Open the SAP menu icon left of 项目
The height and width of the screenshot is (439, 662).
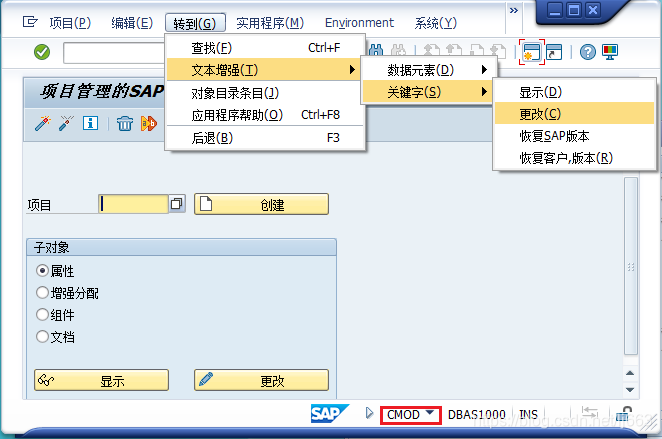coord(30,22)
